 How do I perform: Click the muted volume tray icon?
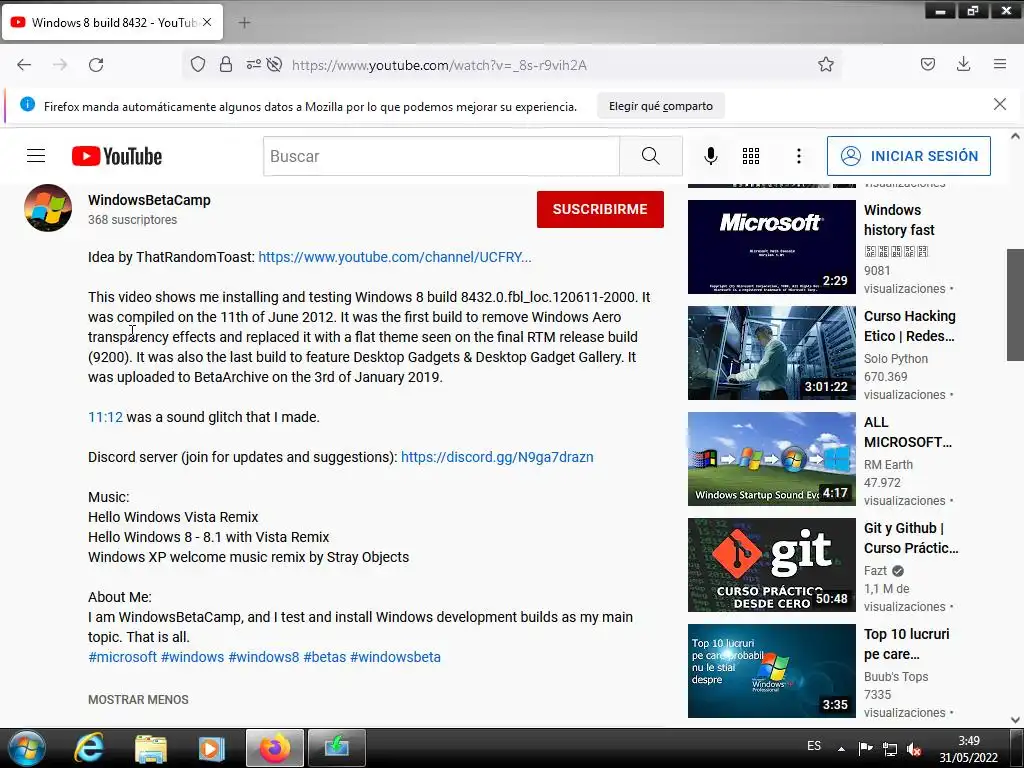[914, 749]
